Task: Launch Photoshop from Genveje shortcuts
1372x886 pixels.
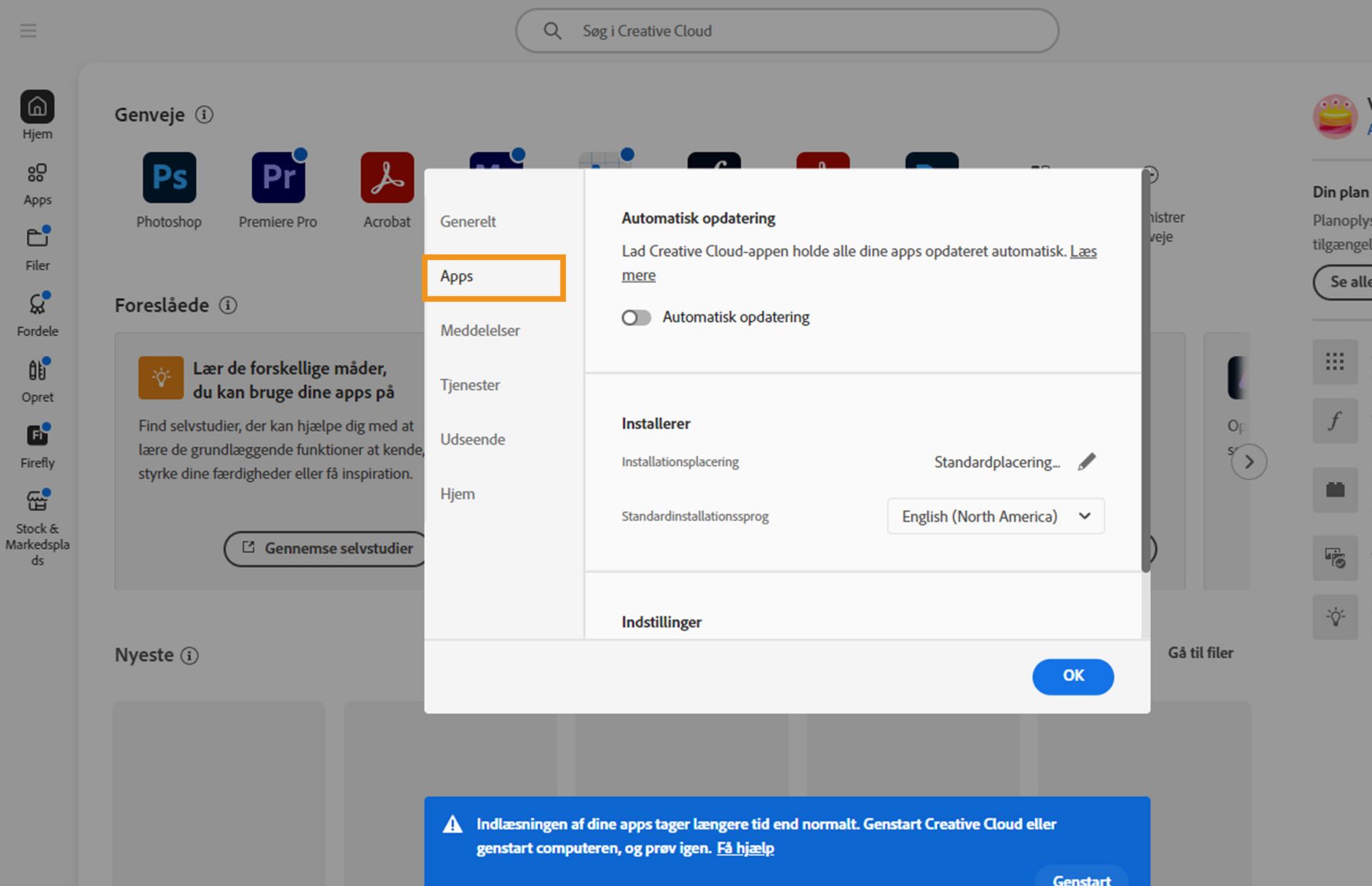Action: (x=169, y=178)
